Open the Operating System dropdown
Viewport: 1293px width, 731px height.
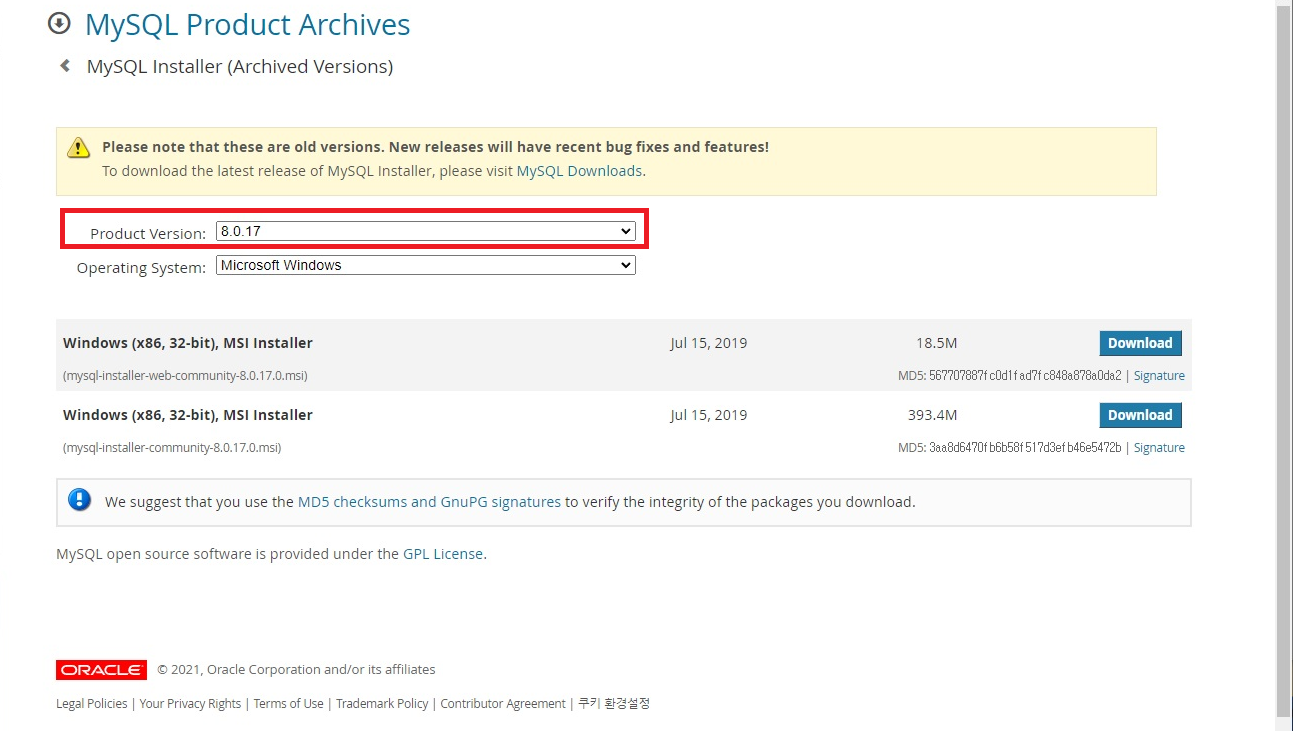(x=426, y=265)
